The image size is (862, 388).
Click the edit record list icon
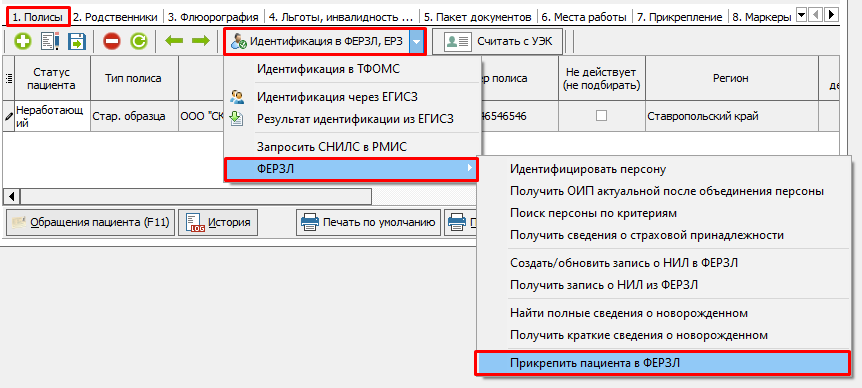(50, 42)
